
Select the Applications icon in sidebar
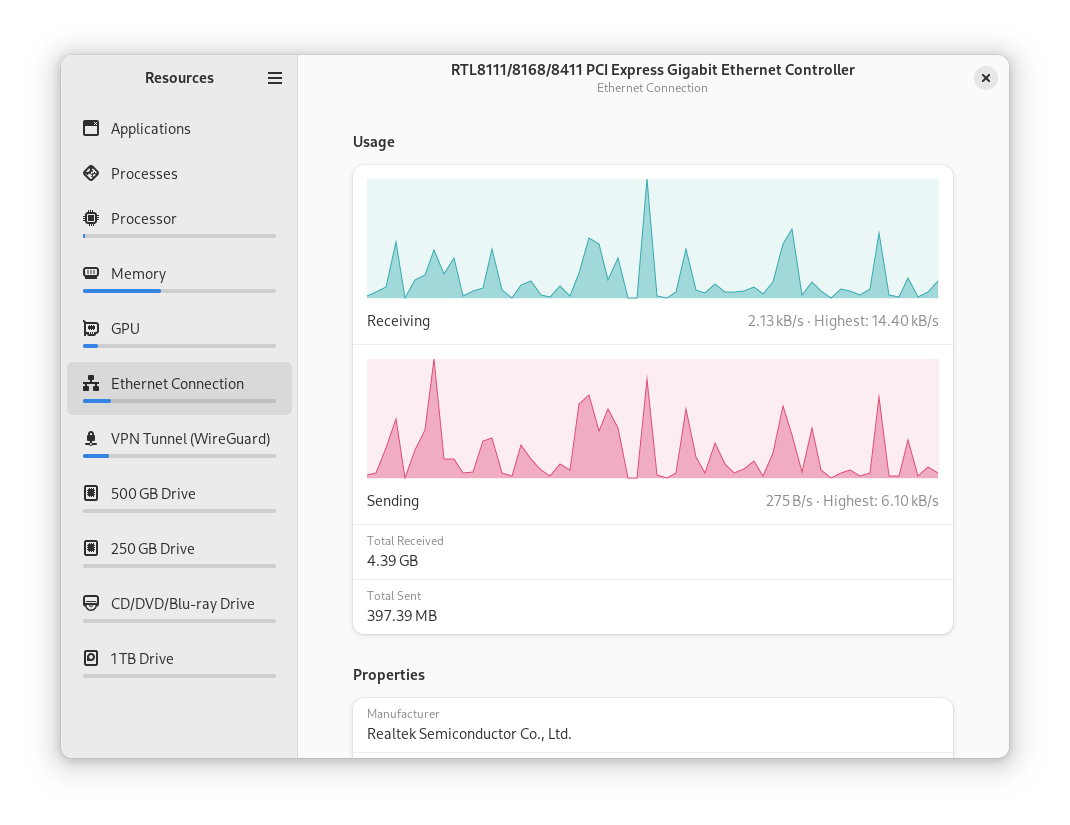tap(91, 128)
